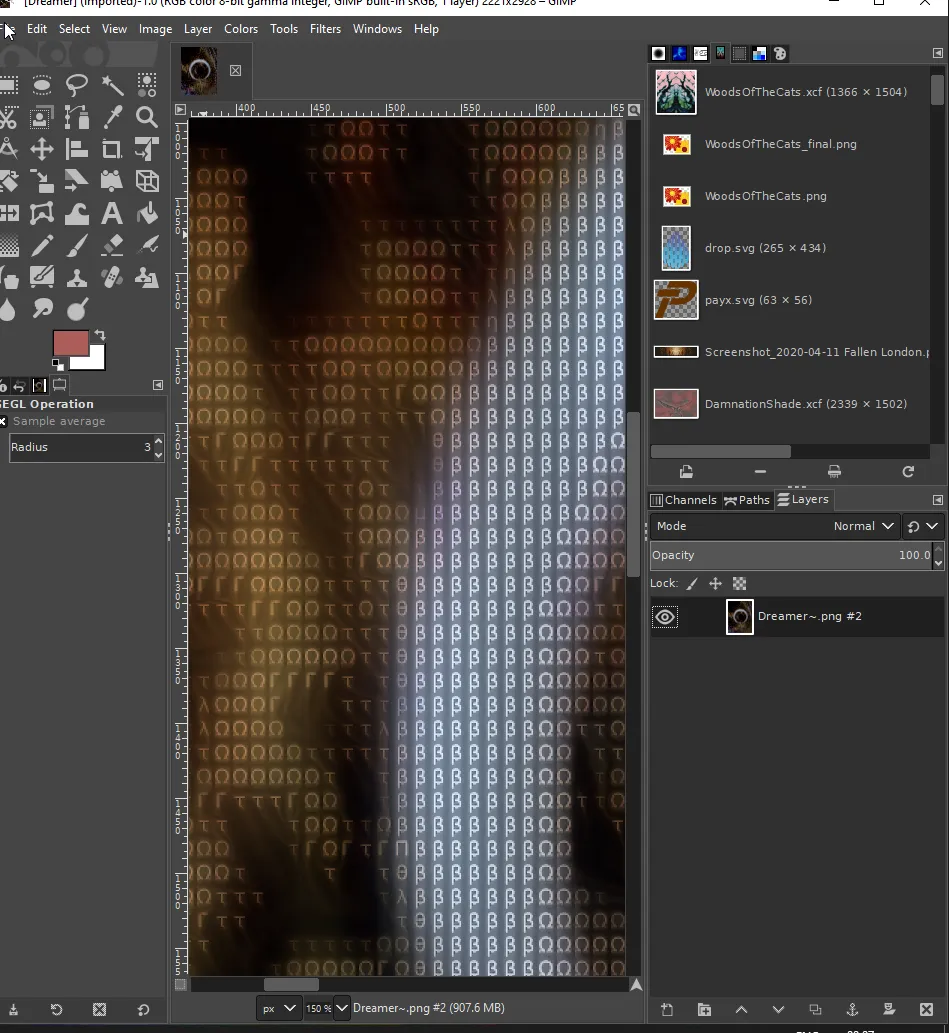Anchor the floating layer
Image resolution: width=949 pixels, height=1033 pixels.
coord(852,1009)
